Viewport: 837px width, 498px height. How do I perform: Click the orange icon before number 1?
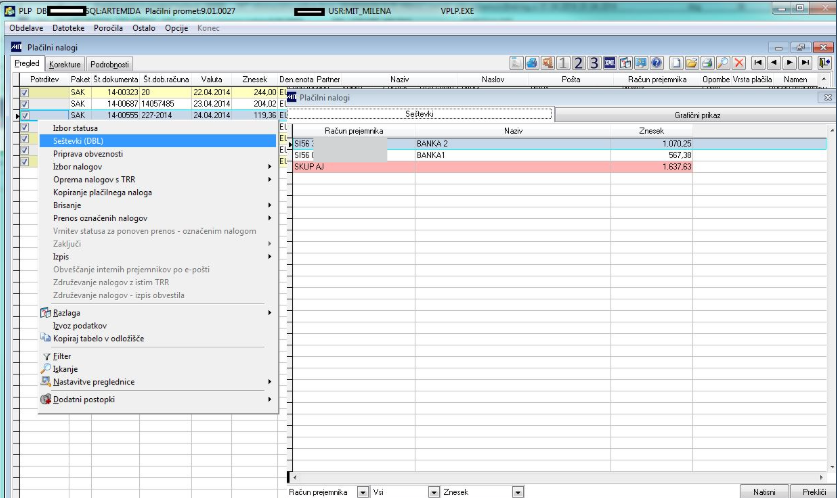547,63
